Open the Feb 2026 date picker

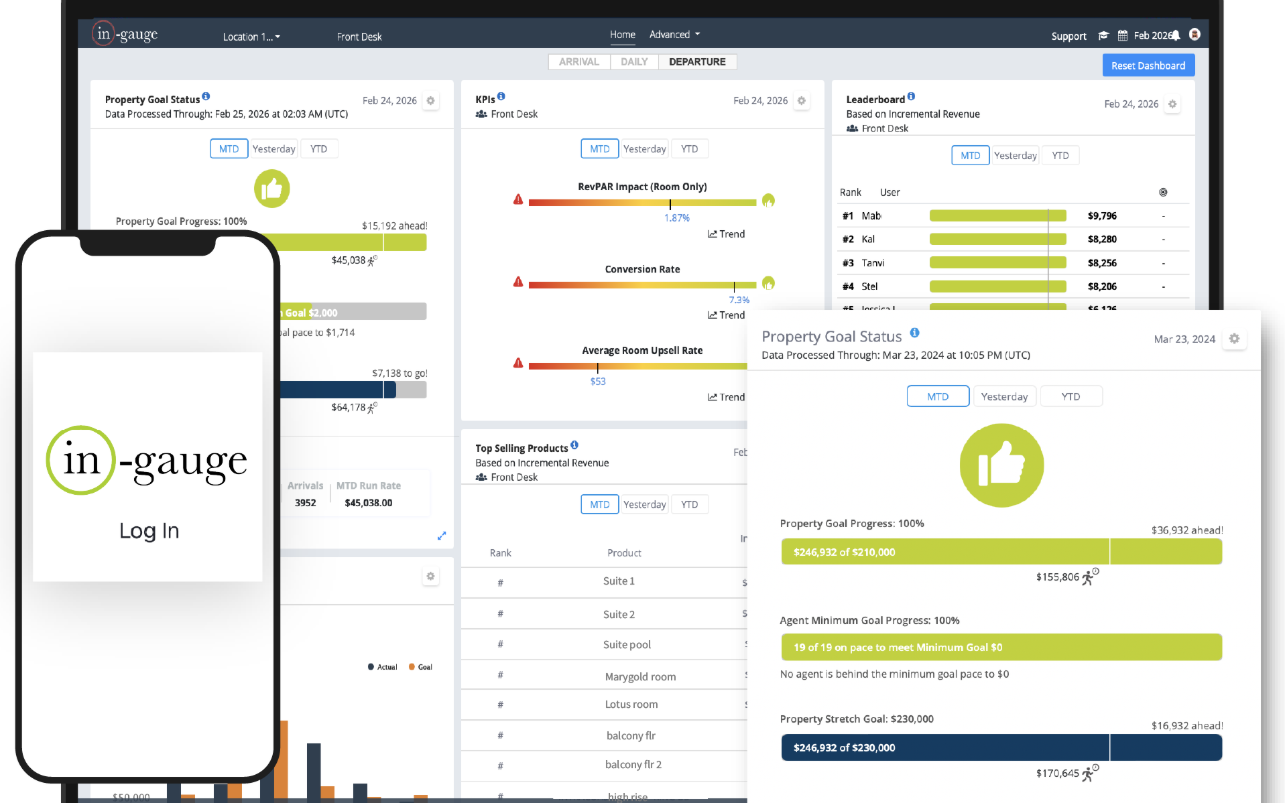tap(1152, 36)
